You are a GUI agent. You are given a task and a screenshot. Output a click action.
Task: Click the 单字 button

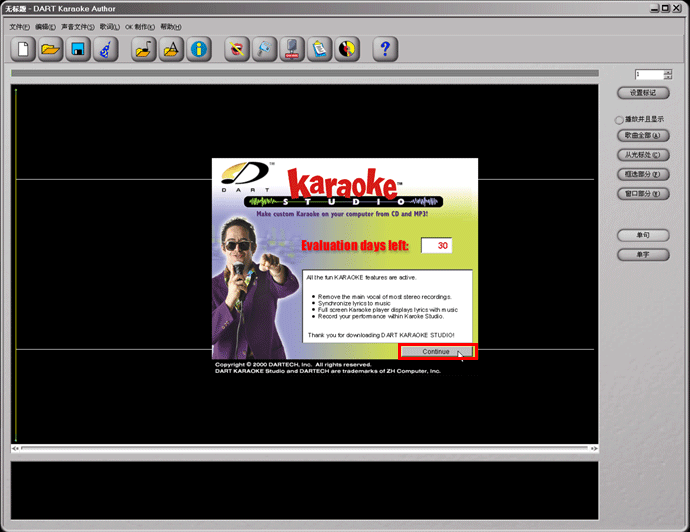pyautogui.click(x=643, y=254)
